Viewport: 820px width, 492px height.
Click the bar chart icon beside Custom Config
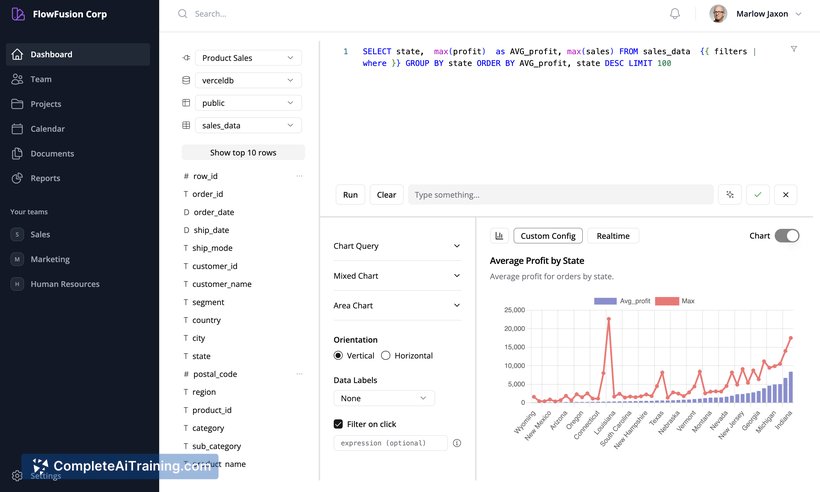[x=499, y=236]
